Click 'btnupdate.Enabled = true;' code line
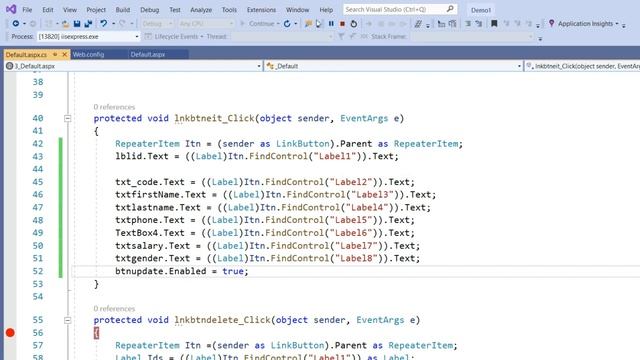Image resolution: width=640 pixels, height=360 pixels. (182, 271)
